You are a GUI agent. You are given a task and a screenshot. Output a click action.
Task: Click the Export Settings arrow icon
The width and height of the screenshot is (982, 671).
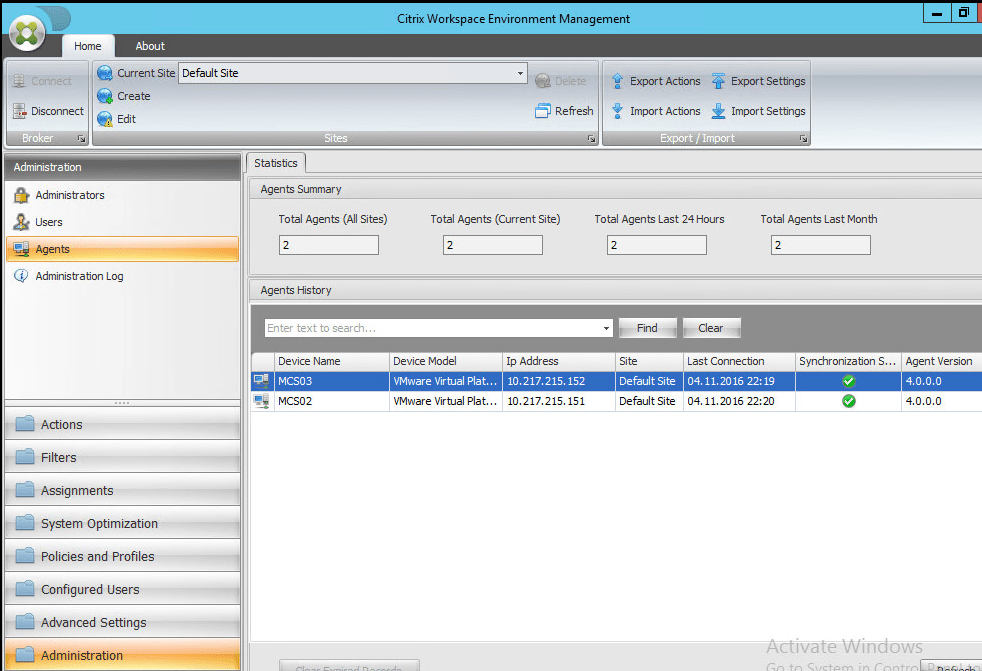(718, 81)
